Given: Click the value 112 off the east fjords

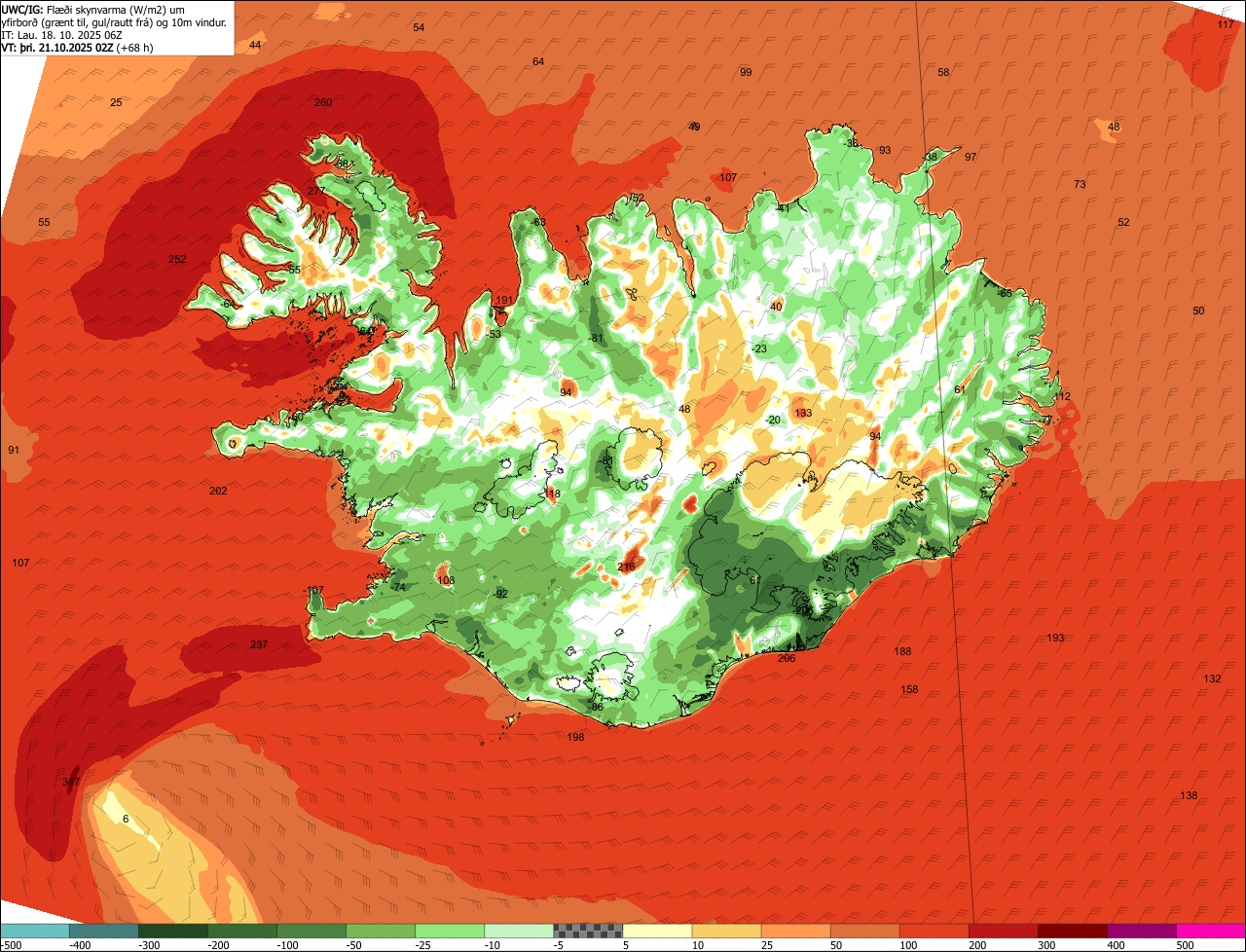Looking at the screenshot, I should tap(1061, 396).
